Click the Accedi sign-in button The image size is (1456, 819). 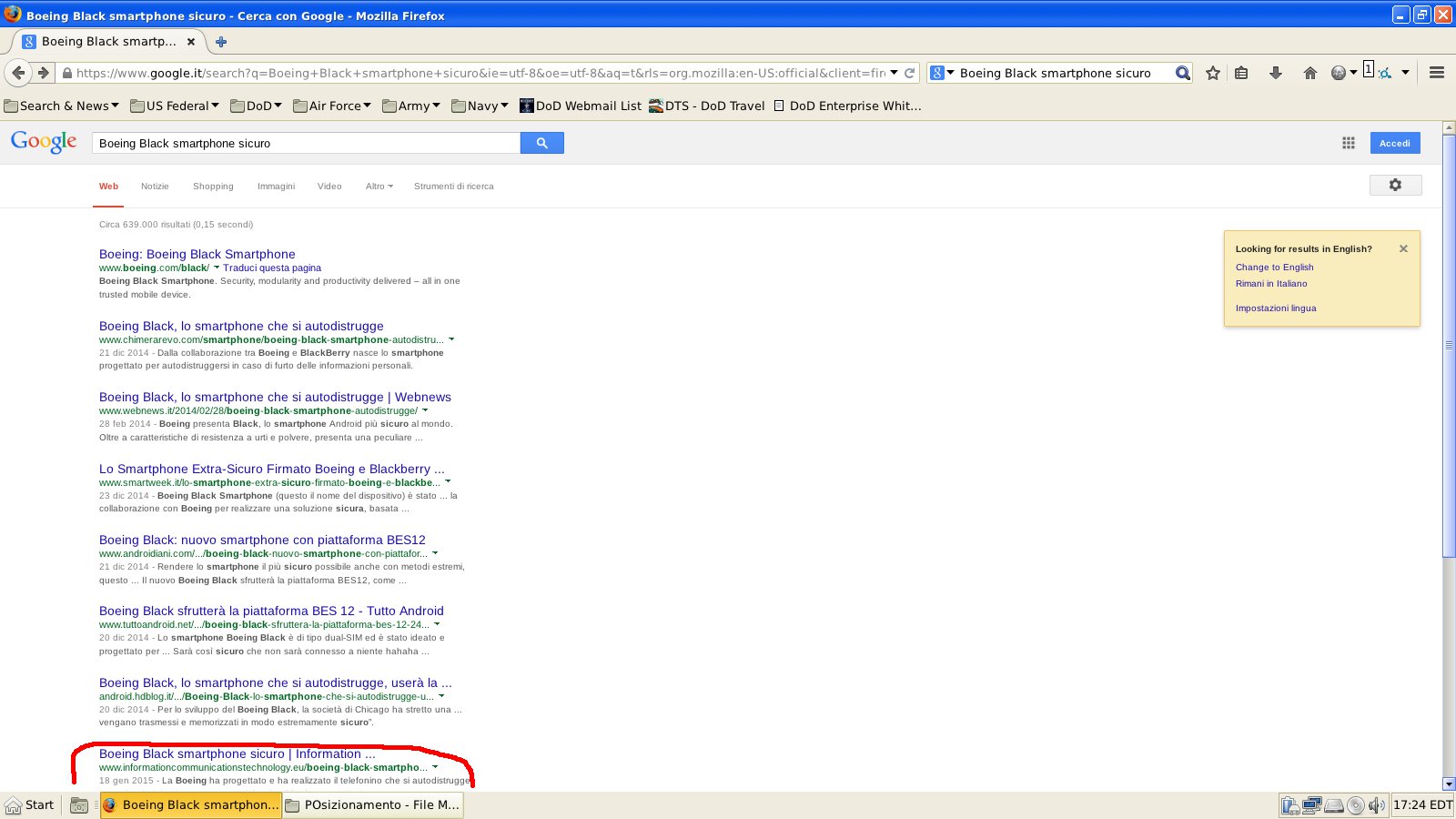click(x=1395, y=143)
